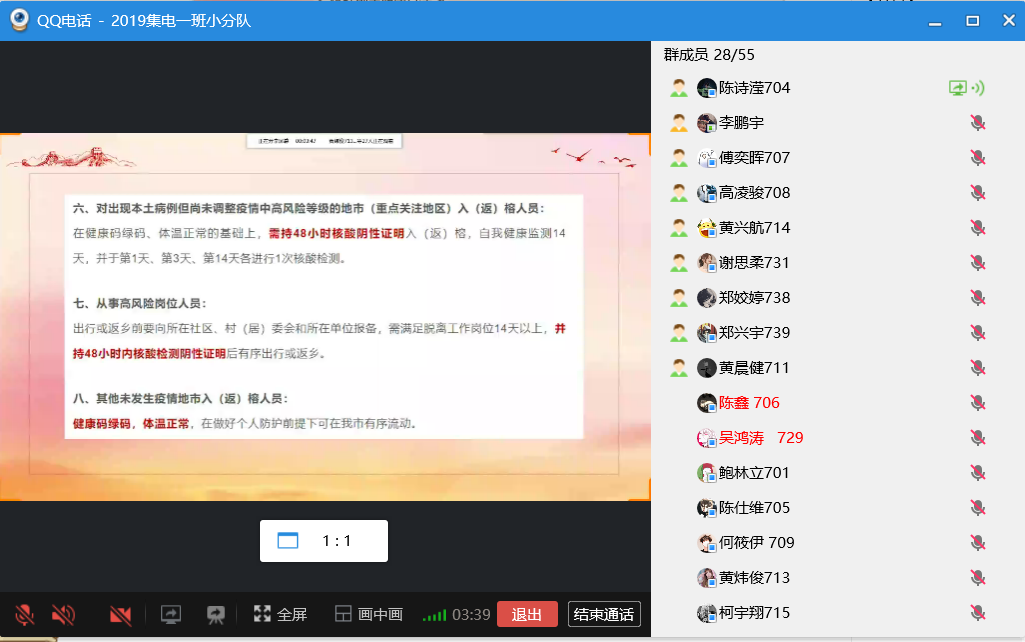This screenshot has width=1025, height=642.
Task: Click the window fit icon beside 1:1
Action: (x=288, y=541)
